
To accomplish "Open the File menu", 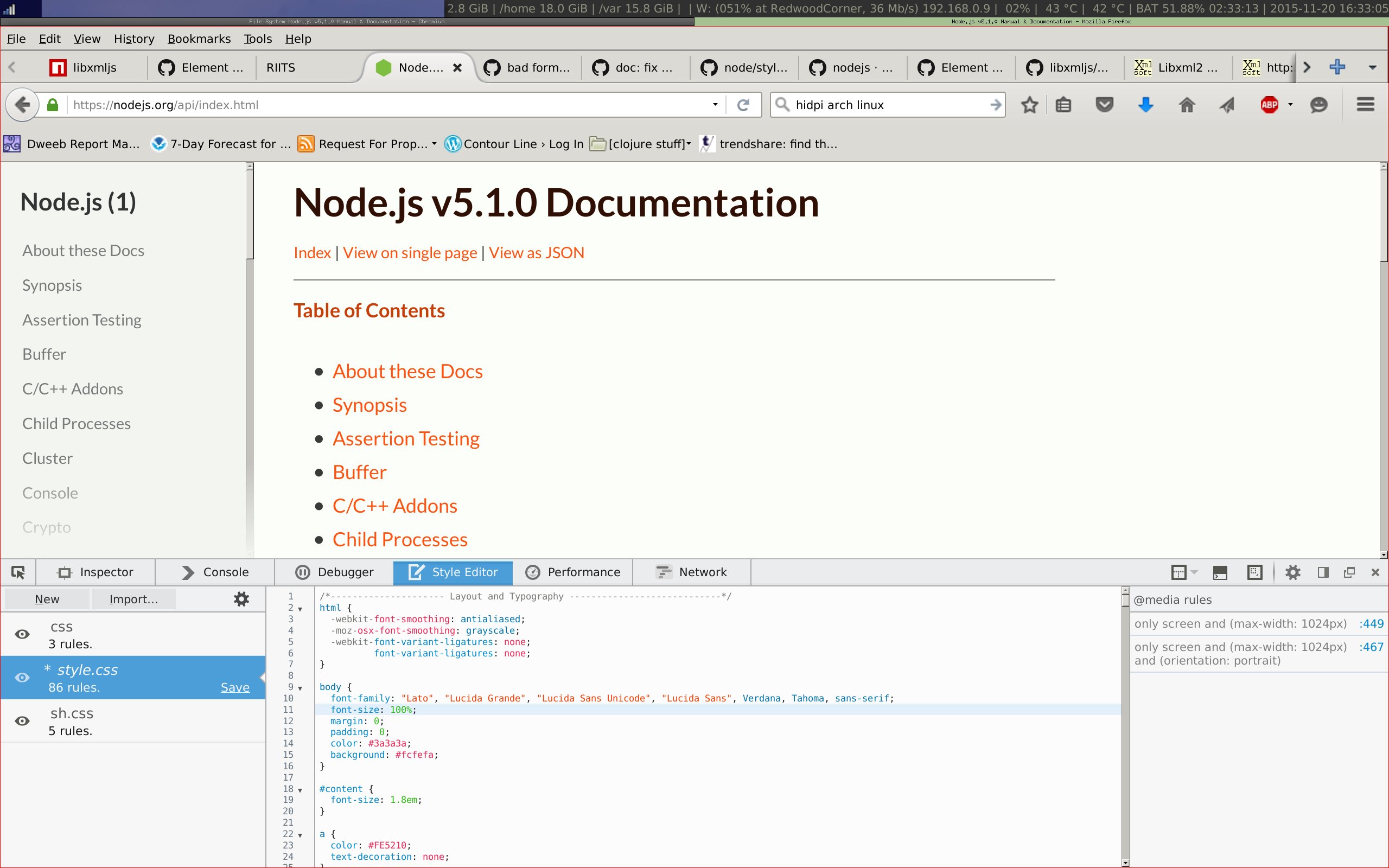I will (16, 39).
